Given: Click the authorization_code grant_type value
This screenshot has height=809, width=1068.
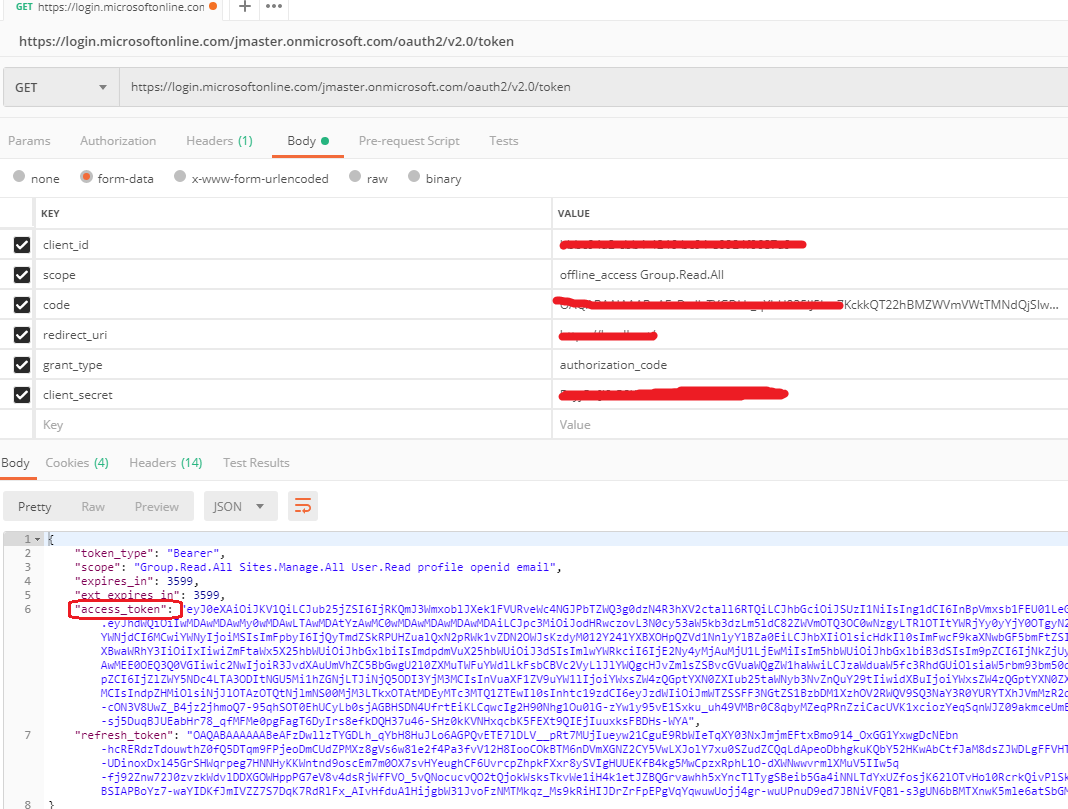Looking at the screenshot, I should (613, 365).
